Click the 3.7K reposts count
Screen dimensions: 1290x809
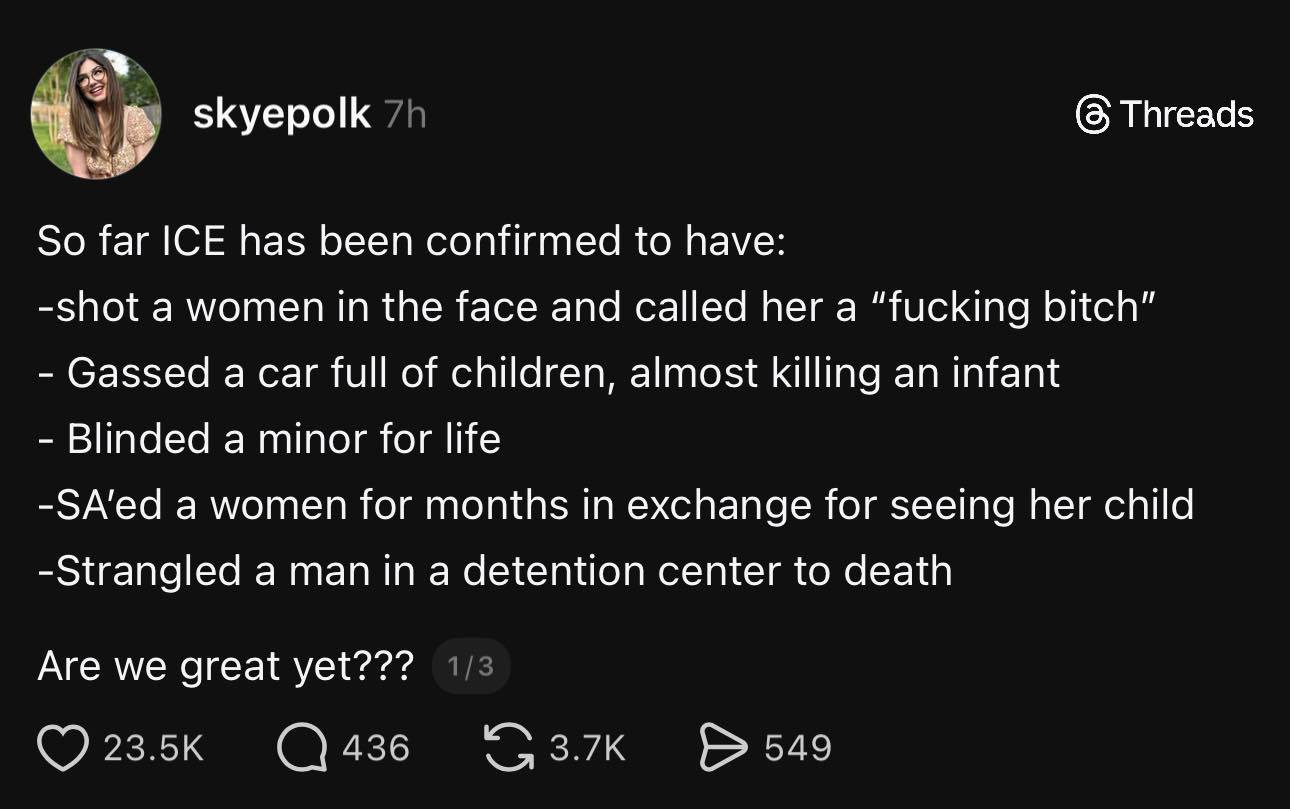(588, 749)
